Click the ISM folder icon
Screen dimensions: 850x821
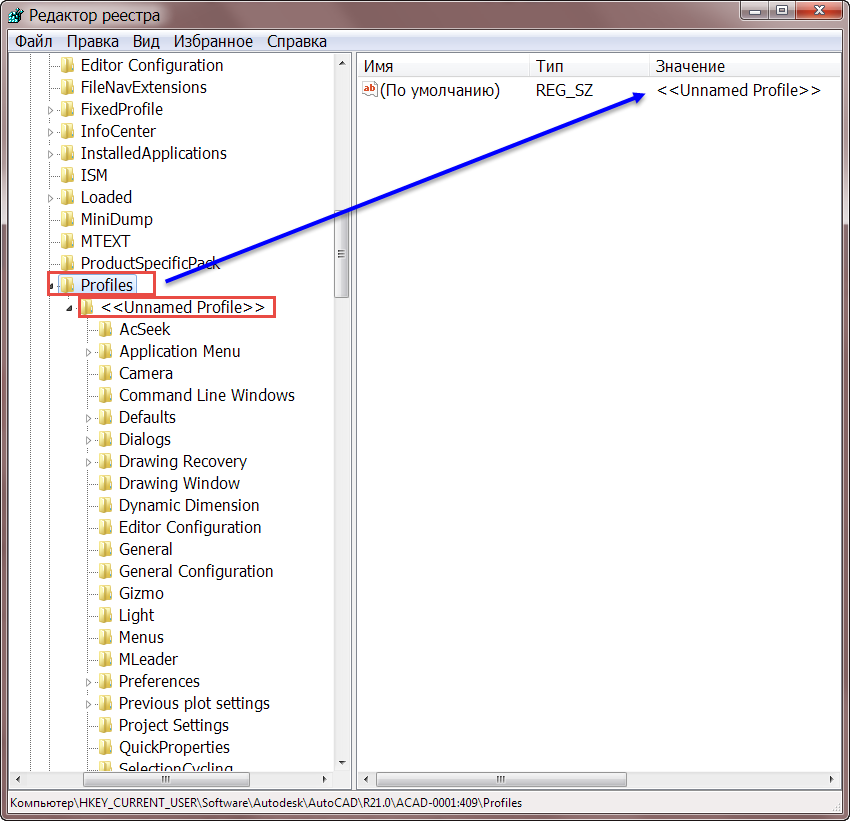click(68, 175)
